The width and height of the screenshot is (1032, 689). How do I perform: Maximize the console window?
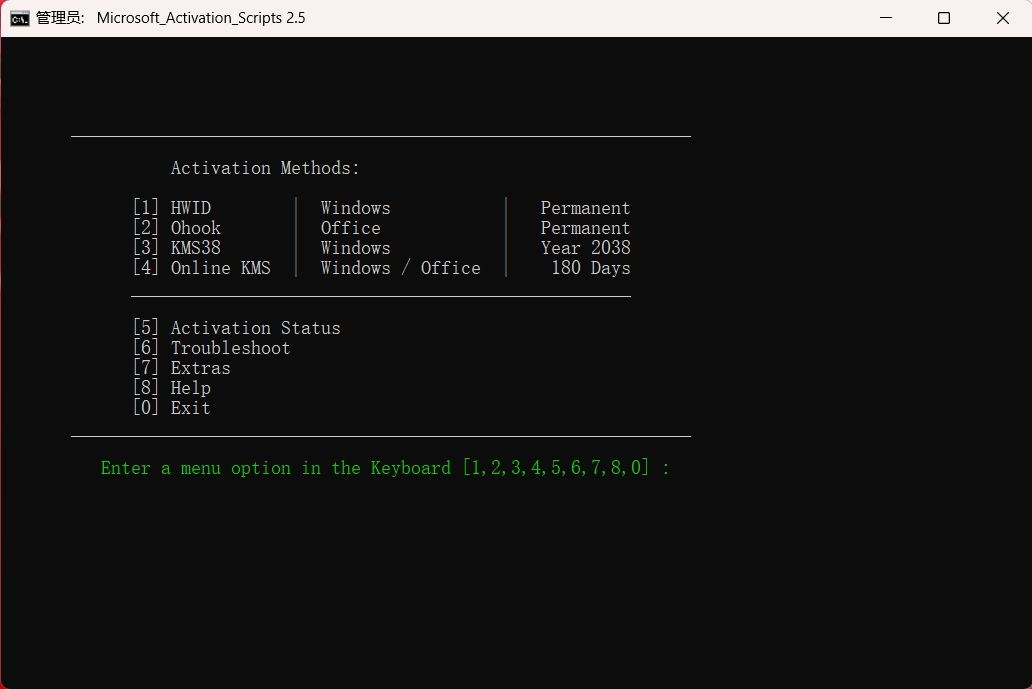tap(944, 18)
